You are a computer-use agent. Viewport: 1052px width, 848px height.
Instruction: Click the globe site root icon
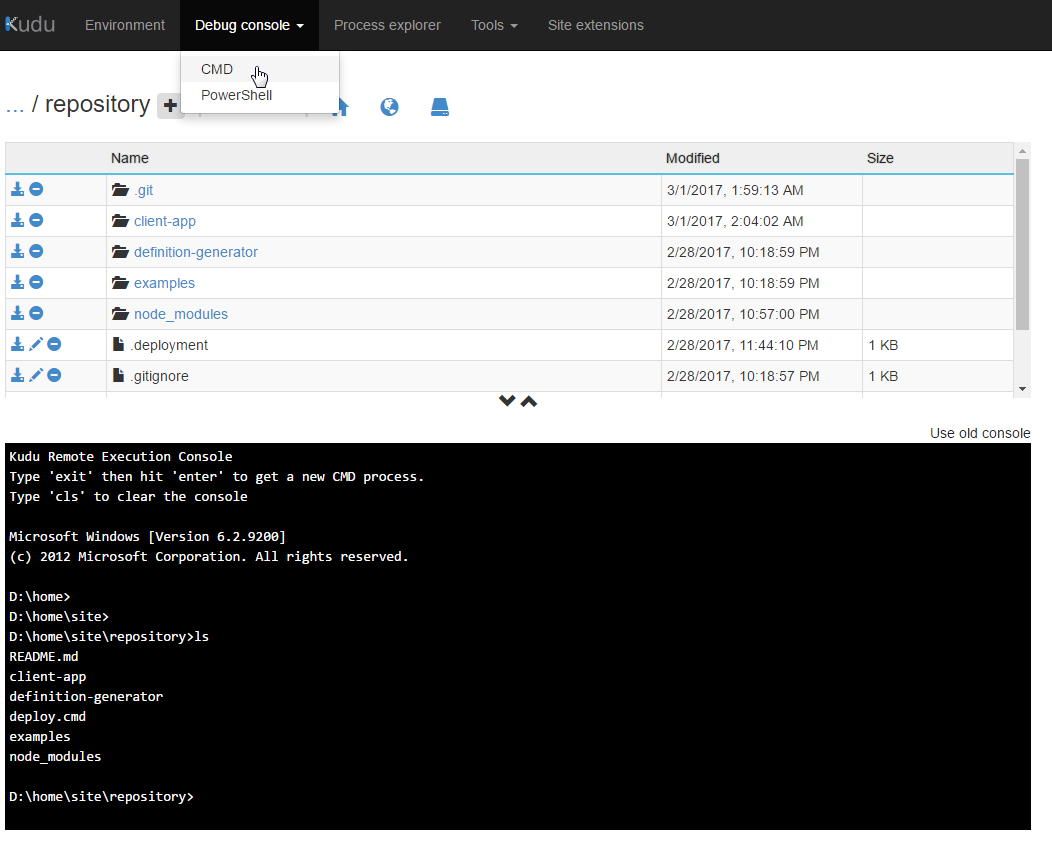pyautogui.click(x=389, y=107)
